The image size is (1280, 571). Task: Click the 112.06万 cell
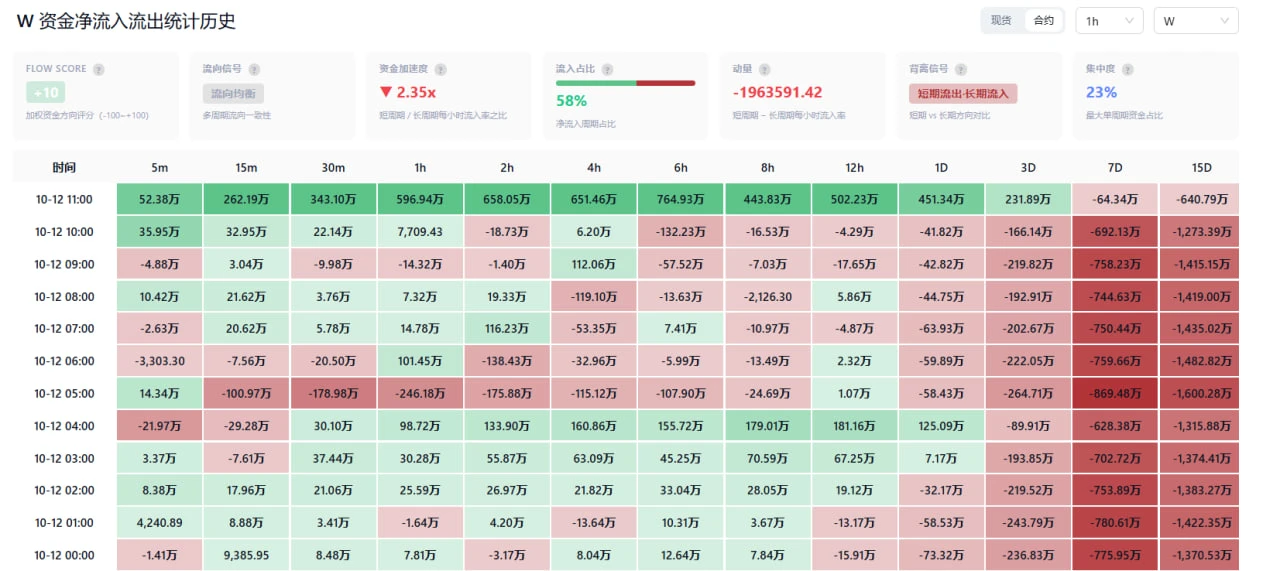click(x=594, y=264)
